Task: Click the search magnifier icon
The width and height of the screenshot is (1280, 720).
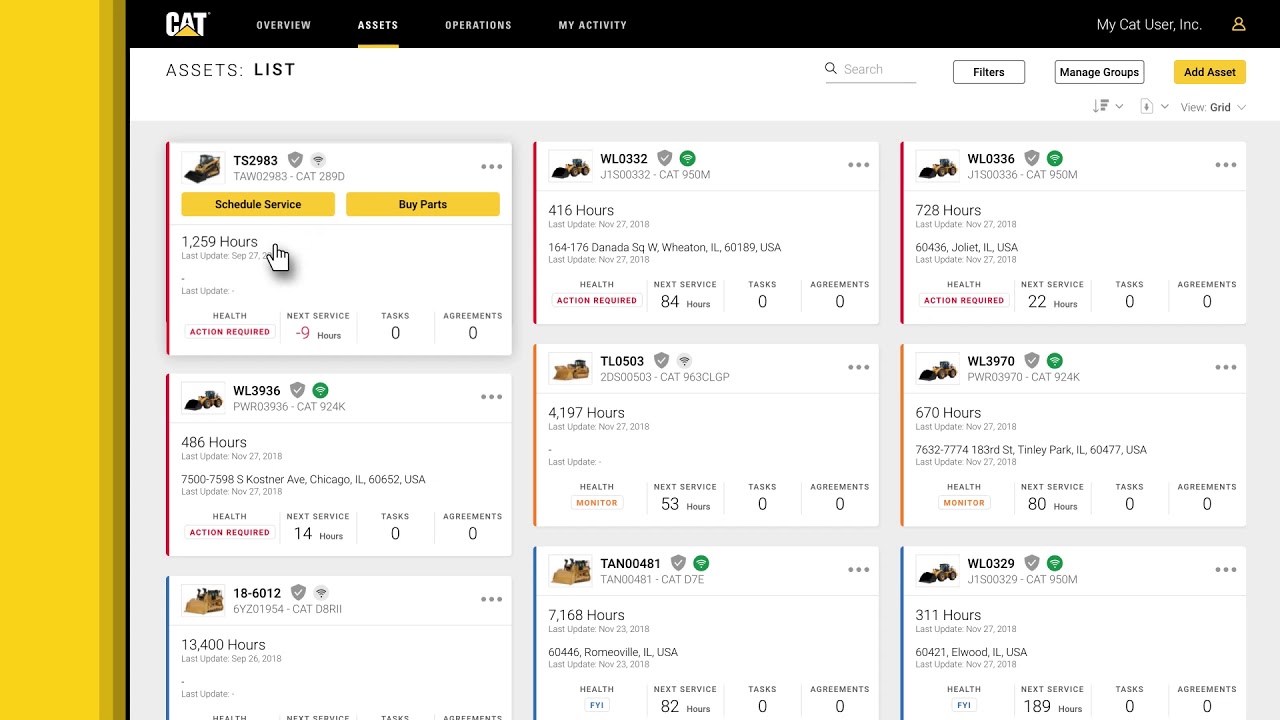Action: (x=831, y=69)
